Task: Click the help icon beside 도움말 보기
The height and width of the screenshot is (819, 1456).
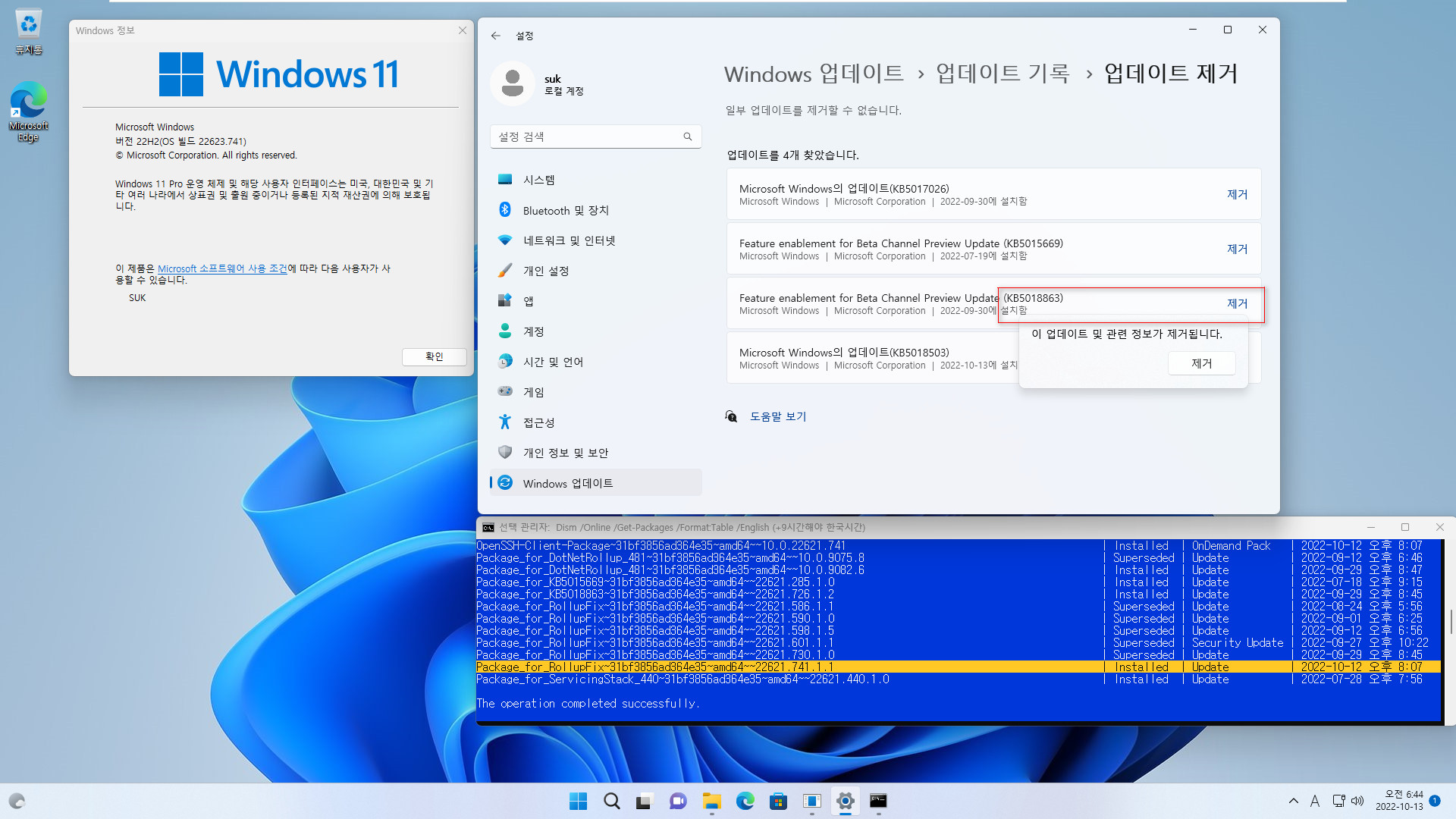Action: coord(731,416)
